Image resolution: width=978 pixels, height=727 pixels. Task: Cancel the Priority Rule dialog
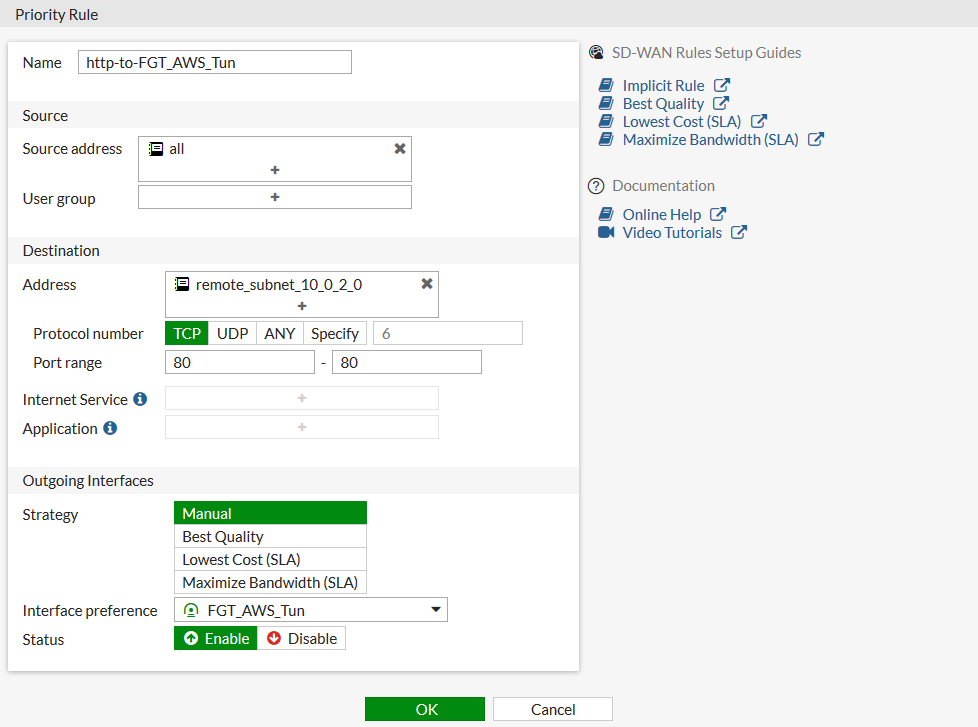pyautogui.click(x=552, y=708)
